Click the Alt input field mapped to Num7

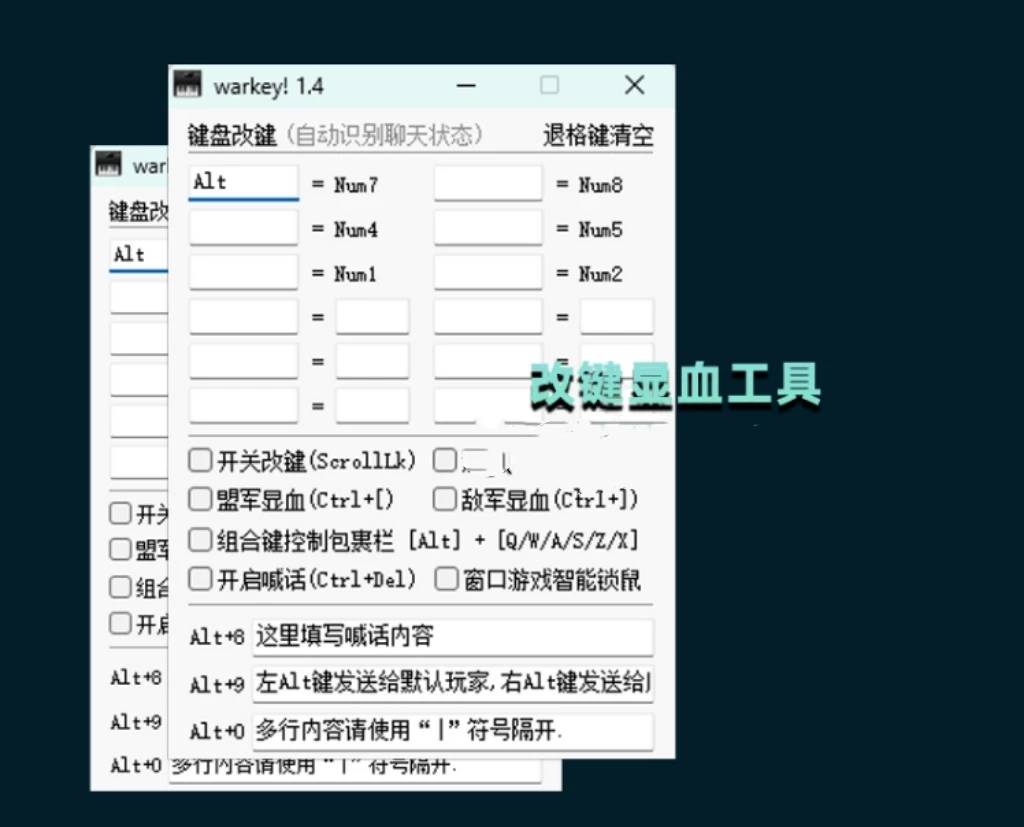coord(244,183)
